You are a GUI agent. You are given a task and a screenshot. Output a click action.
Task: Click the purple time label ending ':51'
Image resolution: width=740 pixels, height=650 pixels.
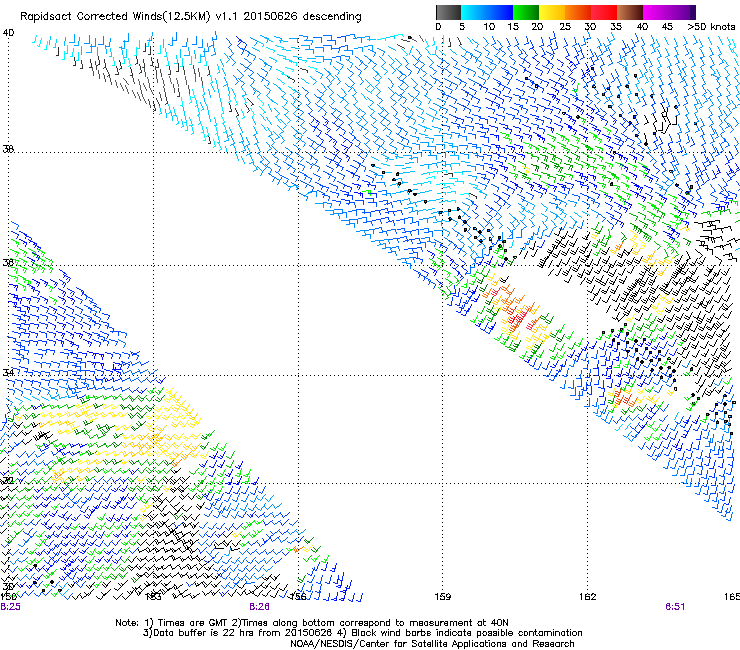pyautogui.click(x=675, y=607)
